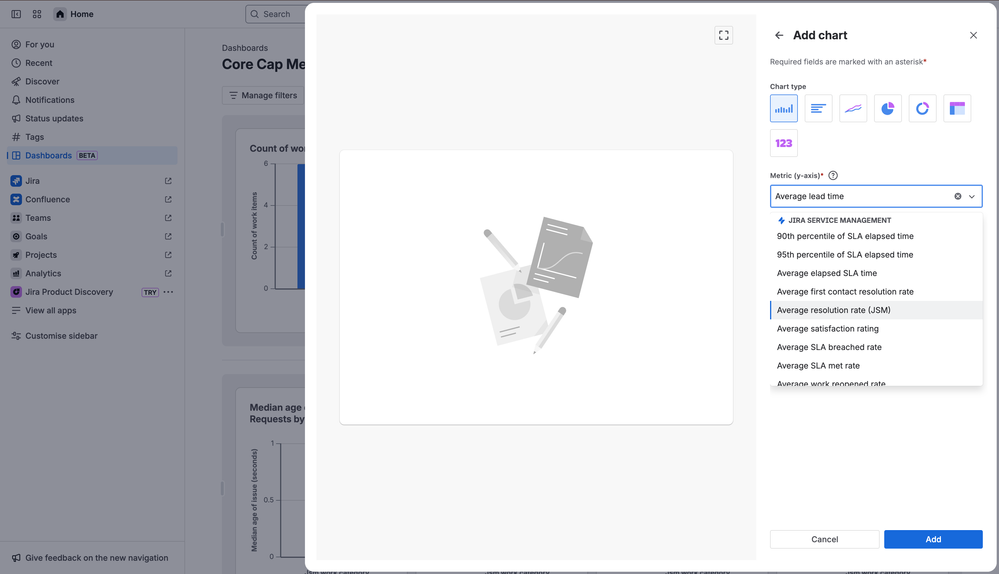Image resolution: width=999 pixels, height=574 pixels.
Task: Click Customise sidebar
Action: [92, 336]
